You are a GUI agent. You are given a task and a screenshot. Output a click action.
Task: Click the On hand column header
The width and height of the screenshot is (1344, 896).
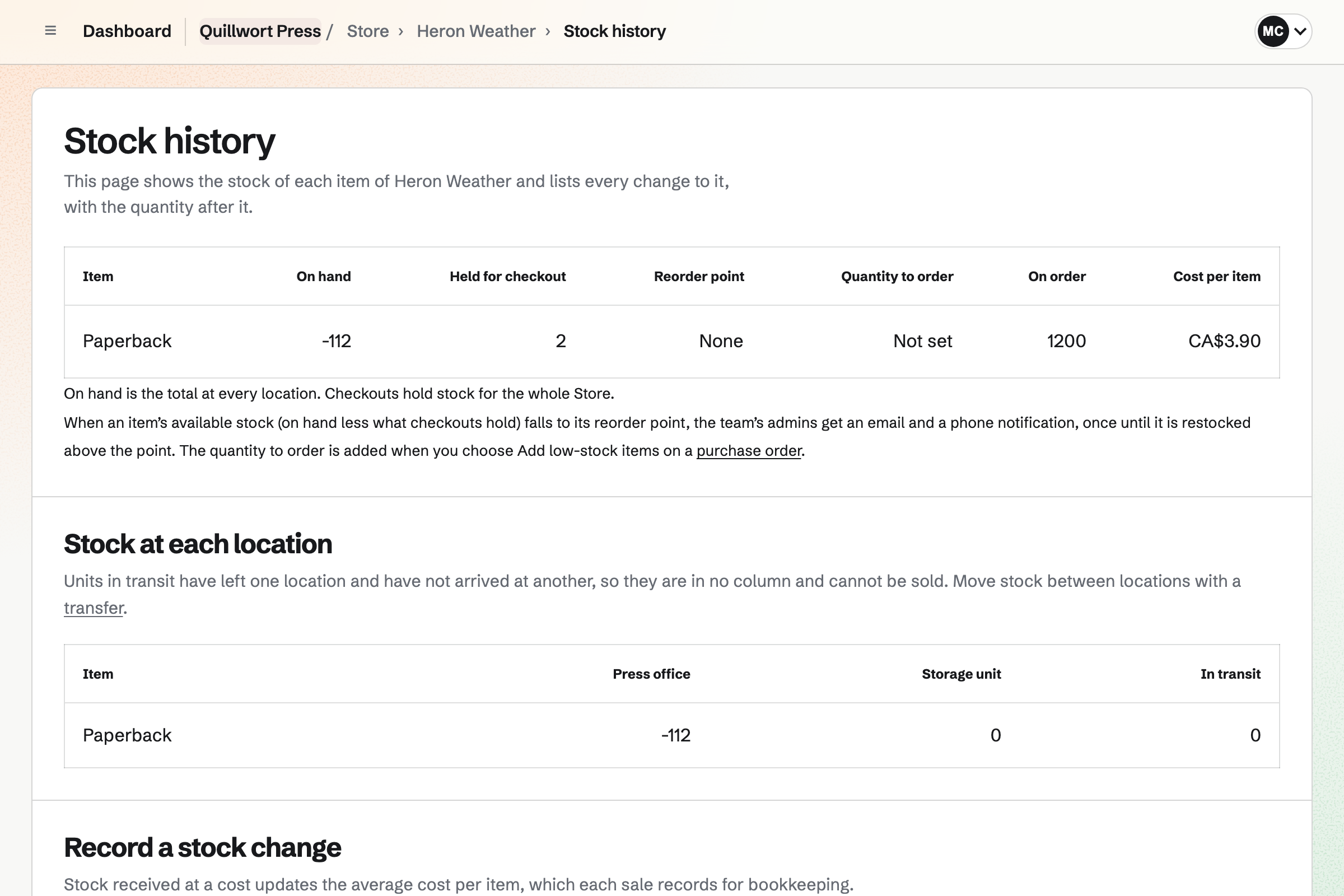324,277
